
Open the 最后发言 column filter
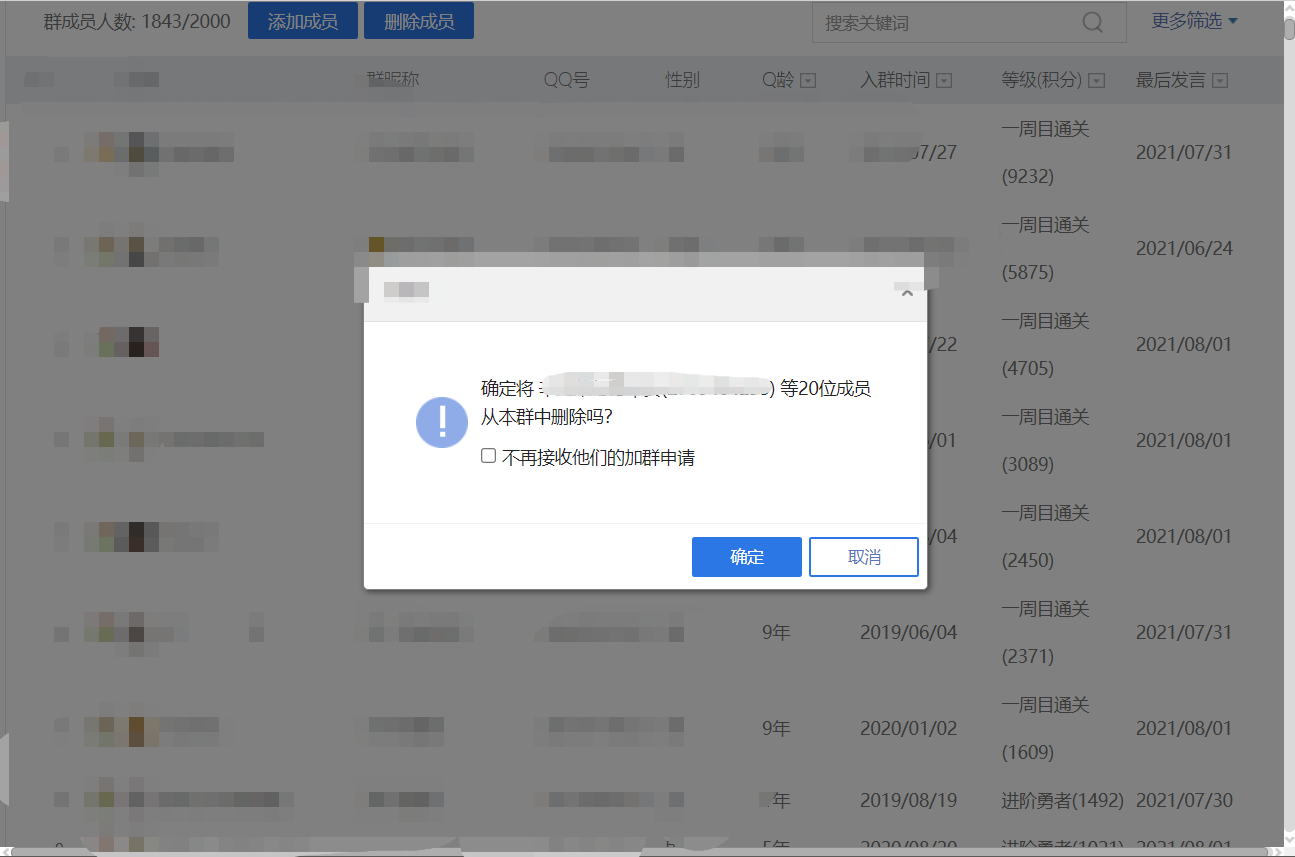[x=1219, y=80]
